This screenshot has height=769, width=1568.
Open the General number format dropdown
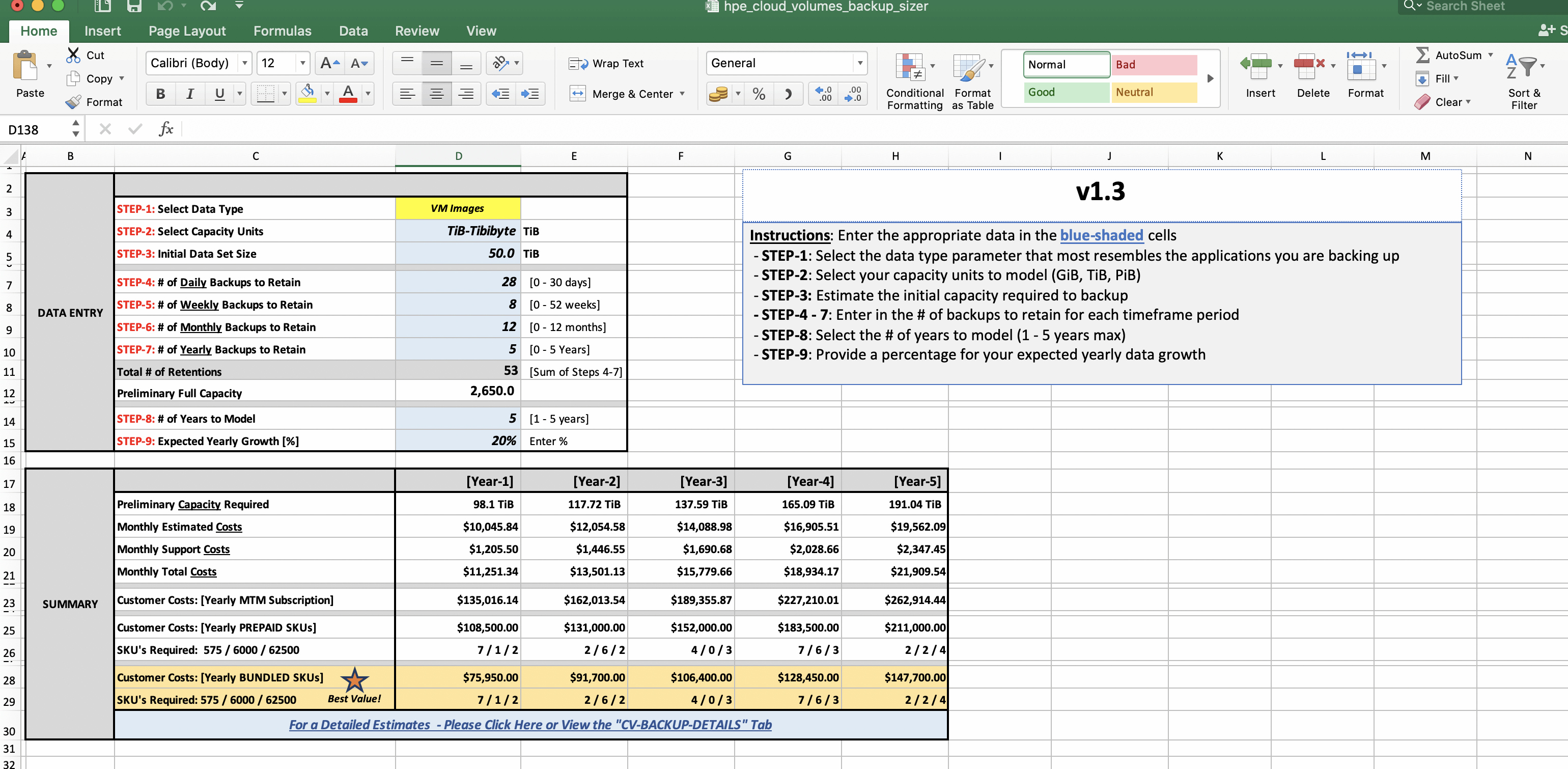pos(859,63)
